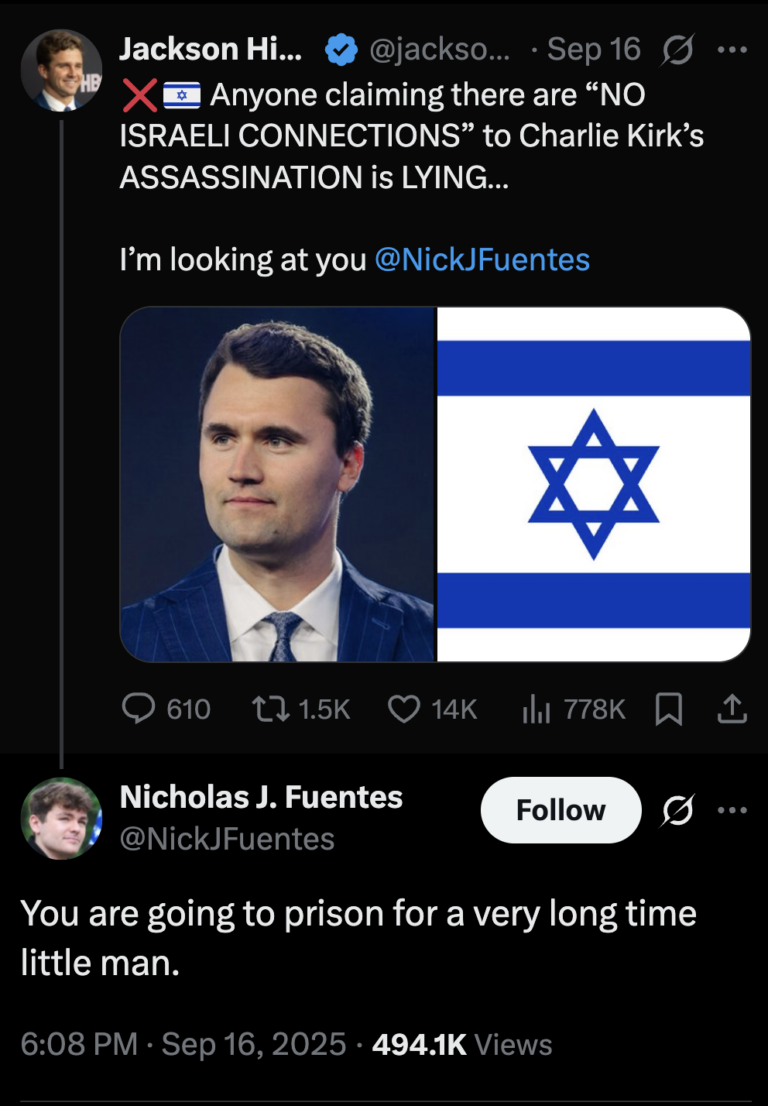Like the post with heart icon
This screenshot has width=768, height=1106.
(402, 709)
